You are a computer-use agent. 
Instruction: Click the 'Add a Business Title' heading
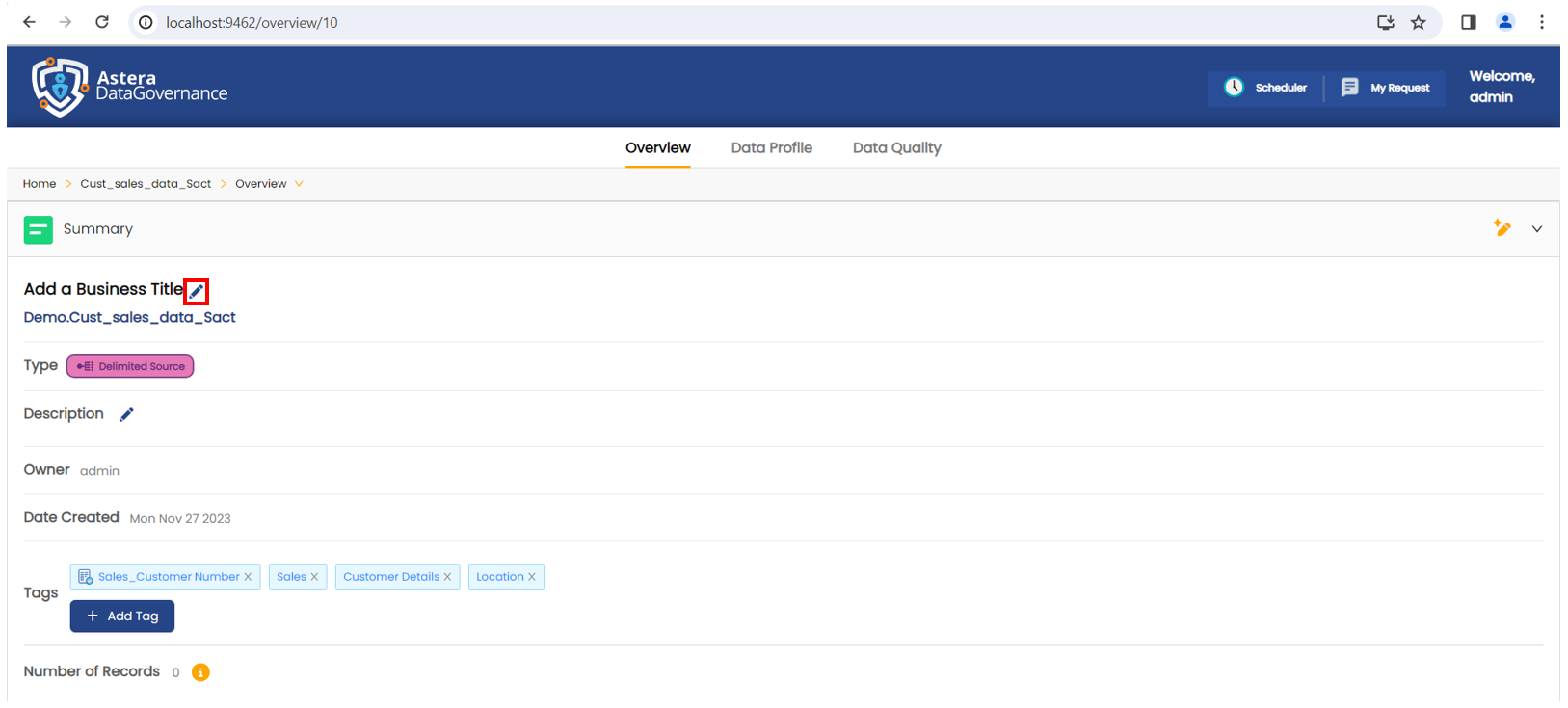tap(103, 289)
